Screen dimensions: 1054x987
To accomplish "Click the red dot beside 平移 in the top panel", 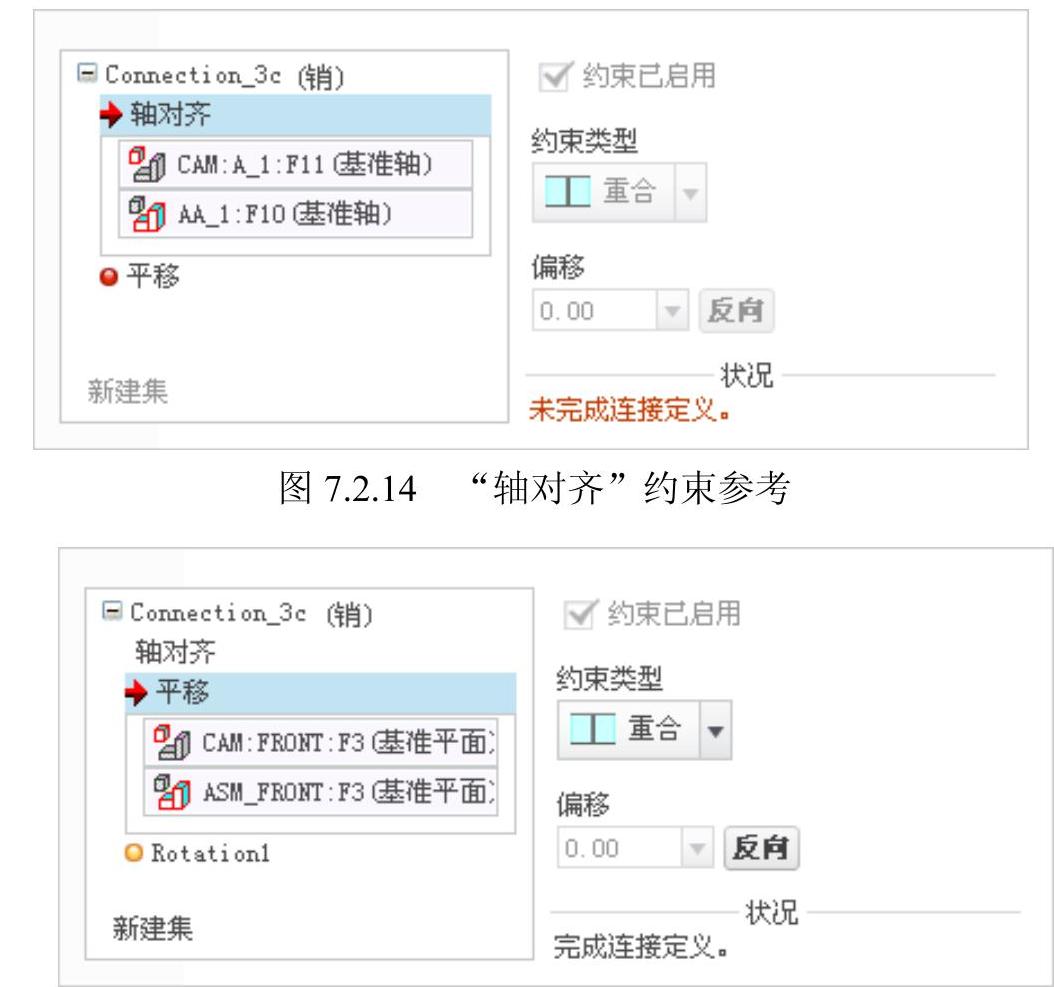I will pyautogui.click(x=108, y=276).
